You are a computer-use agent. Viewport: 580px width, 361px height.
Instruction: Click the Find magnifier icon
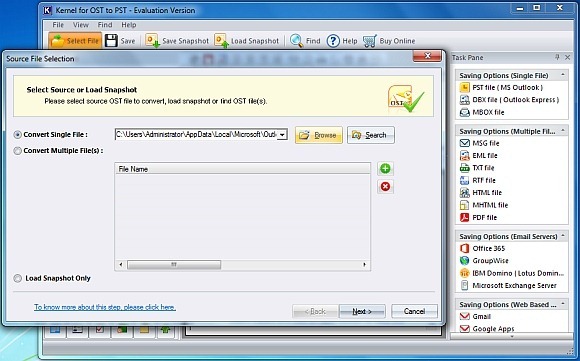point(296,41)
